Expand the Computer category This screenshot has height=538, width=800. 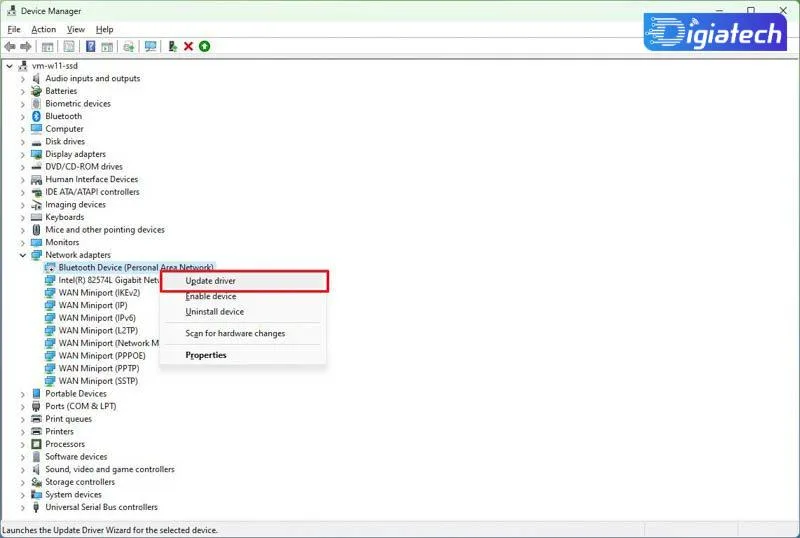[22, 129]
